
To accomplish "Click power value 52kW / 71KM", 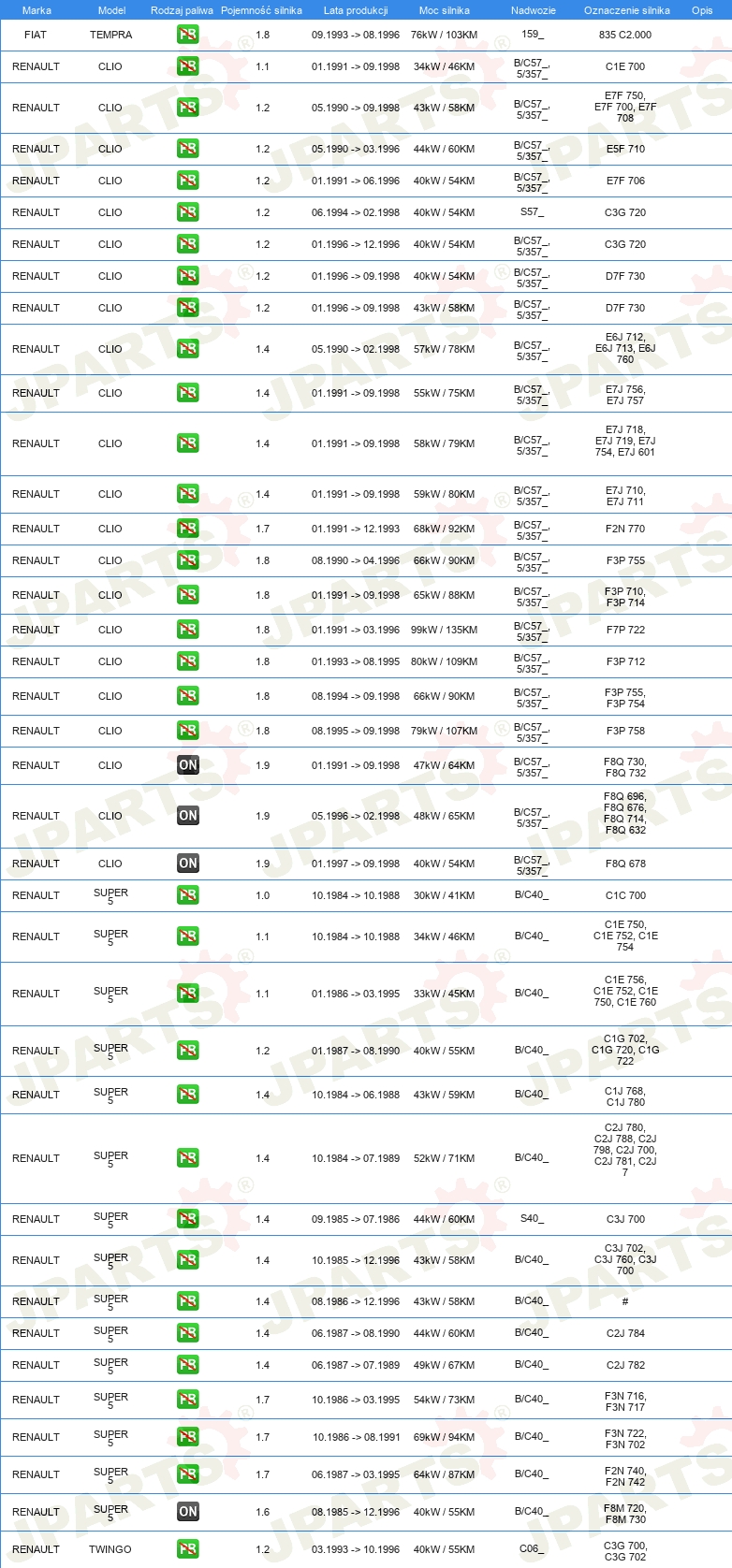I will [x=444, y=1158].
